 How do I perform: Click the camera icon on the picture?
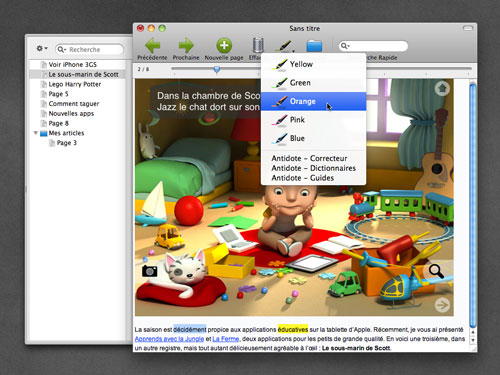point(150,271)
